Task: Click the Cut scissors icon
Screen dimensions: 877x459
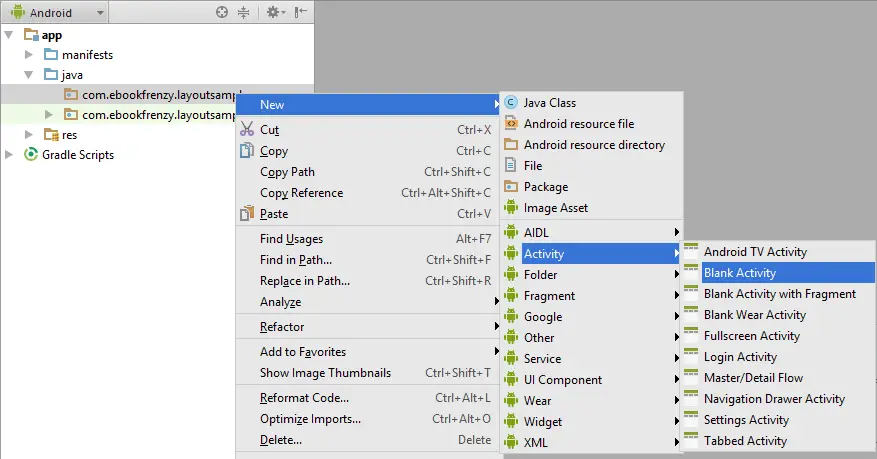Action: tap(246, 130)
